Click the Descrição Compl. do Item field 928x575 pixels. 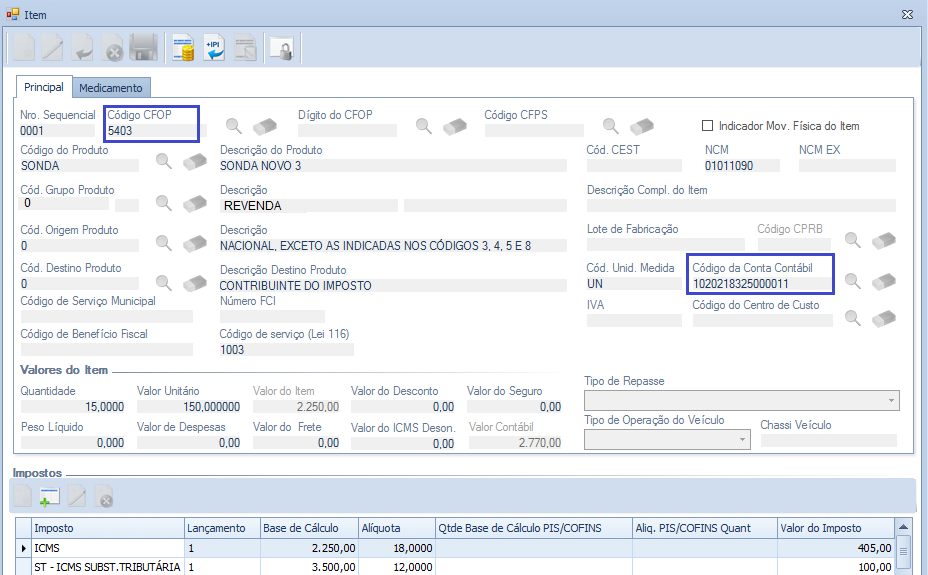coord(741,206)
